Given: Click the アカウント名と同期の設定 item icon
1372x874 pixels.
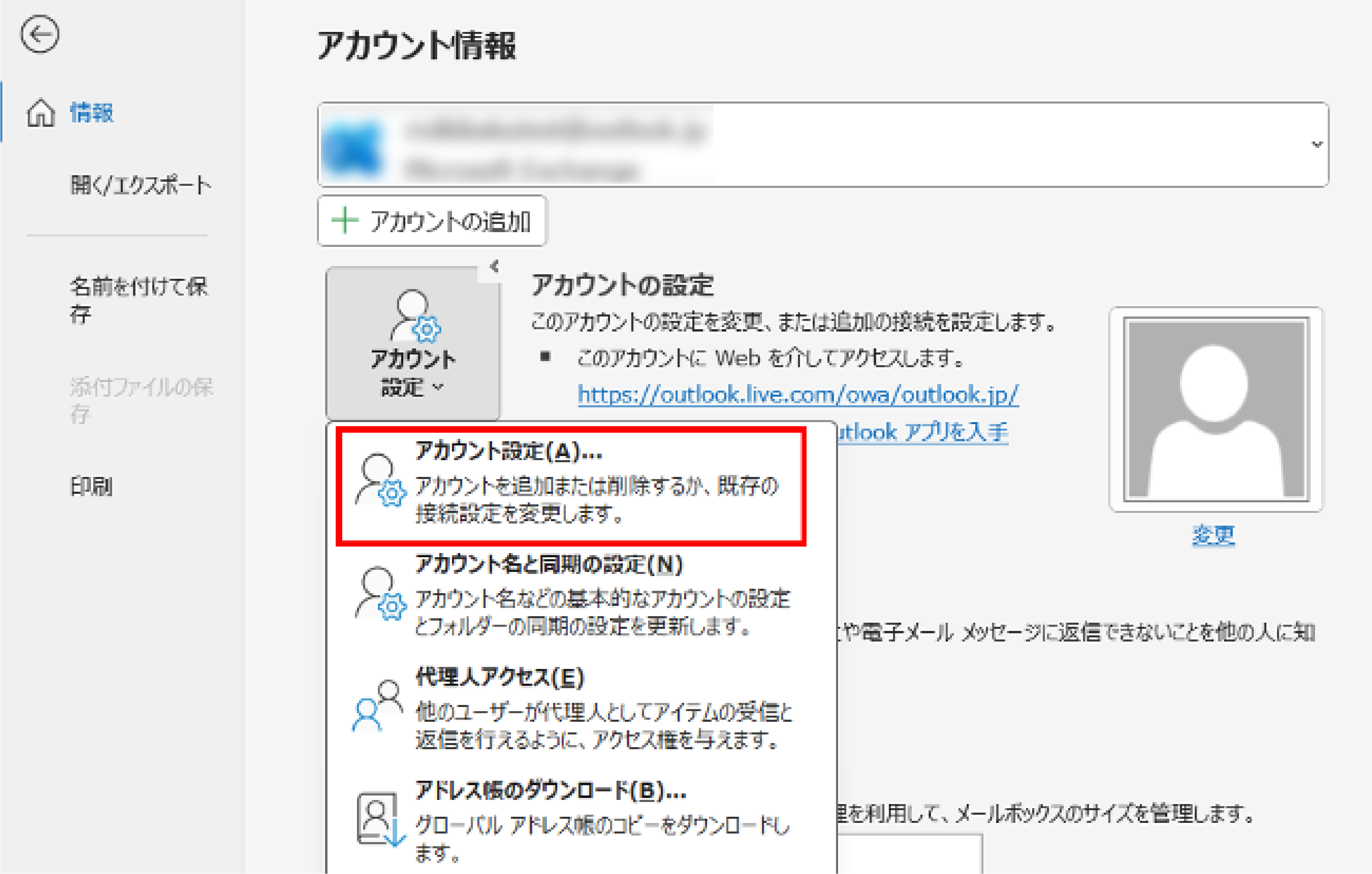Looking at the screenshot, I should pyautogui.click(x=380, y=593).
